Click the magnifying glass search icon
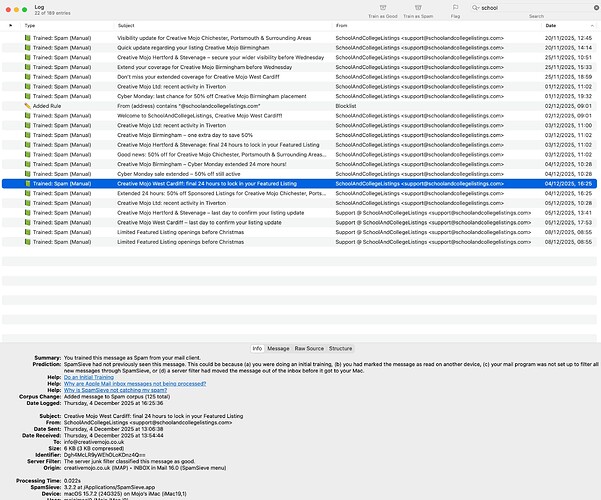 click(474, 7)
